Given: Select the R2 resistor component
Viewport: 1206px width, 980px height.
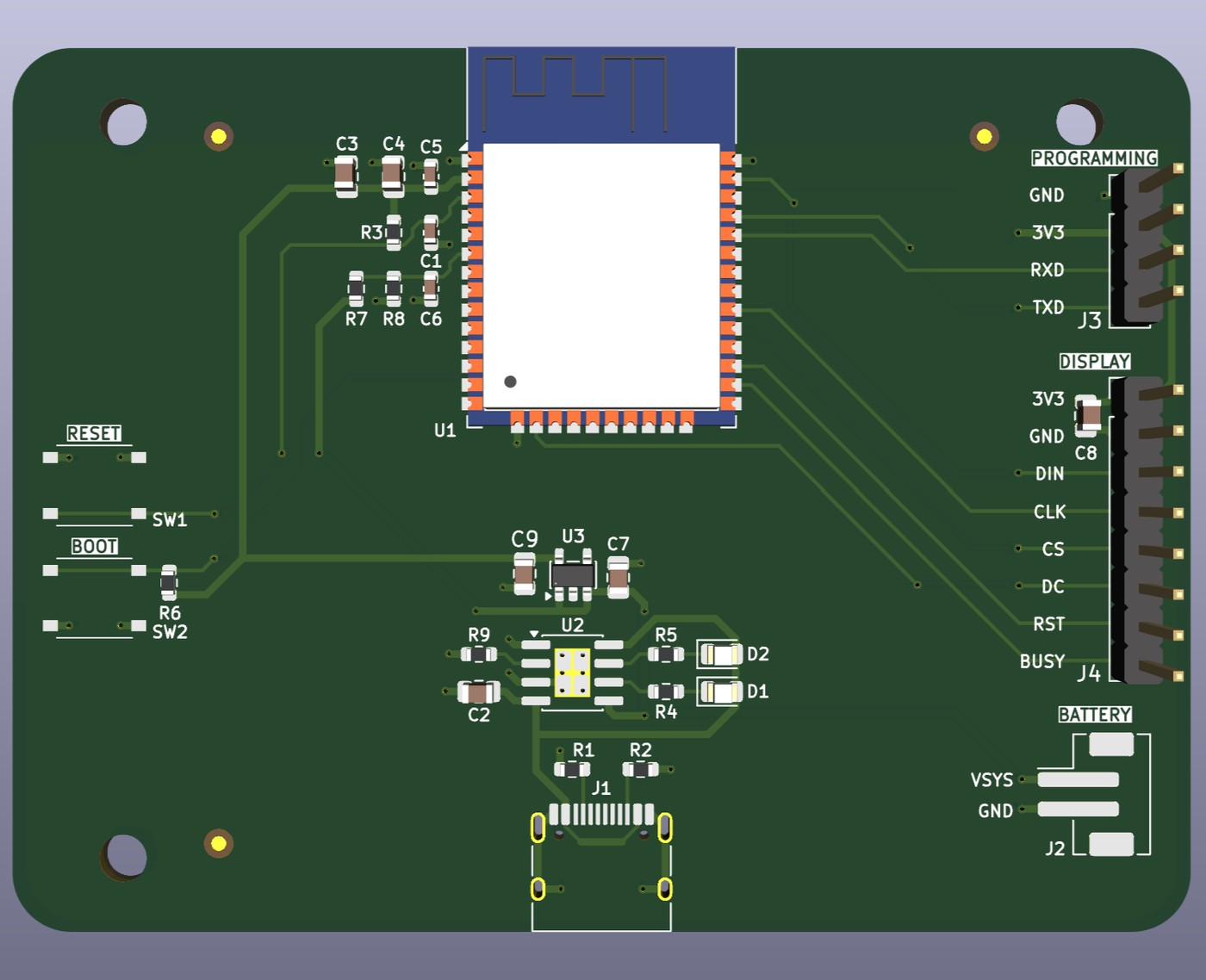Looking at the screenshot, I should pos(640,769).
